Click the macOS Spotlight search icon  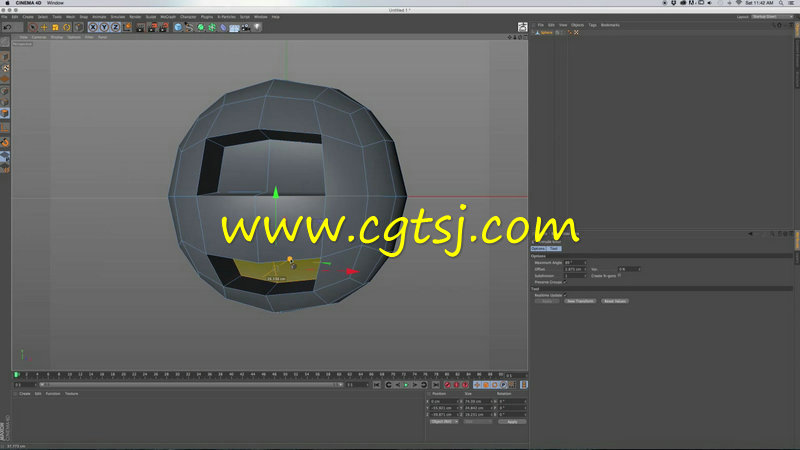coord(781,3)
